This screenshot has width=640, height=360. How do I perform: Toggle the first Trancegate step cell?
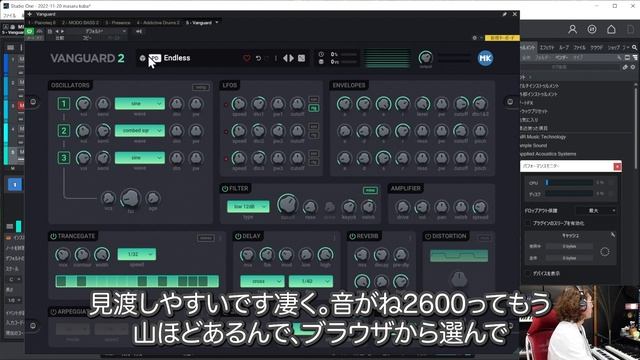point(61,281)
